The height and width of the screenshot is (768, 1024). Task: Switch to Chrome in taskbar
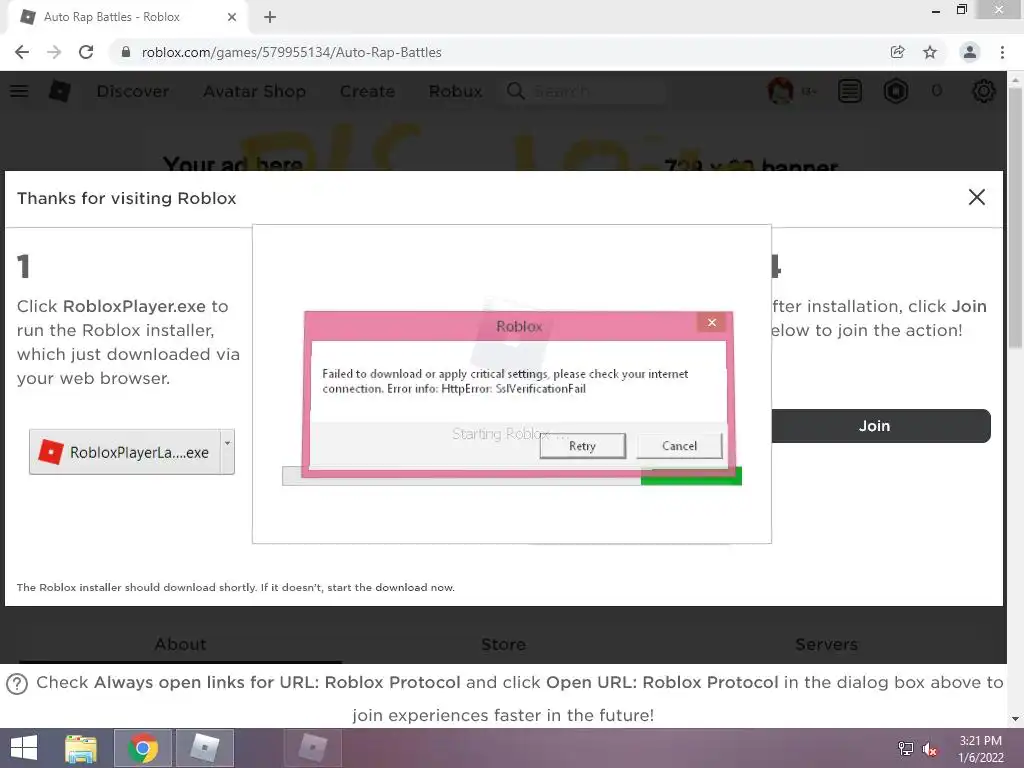143,748
